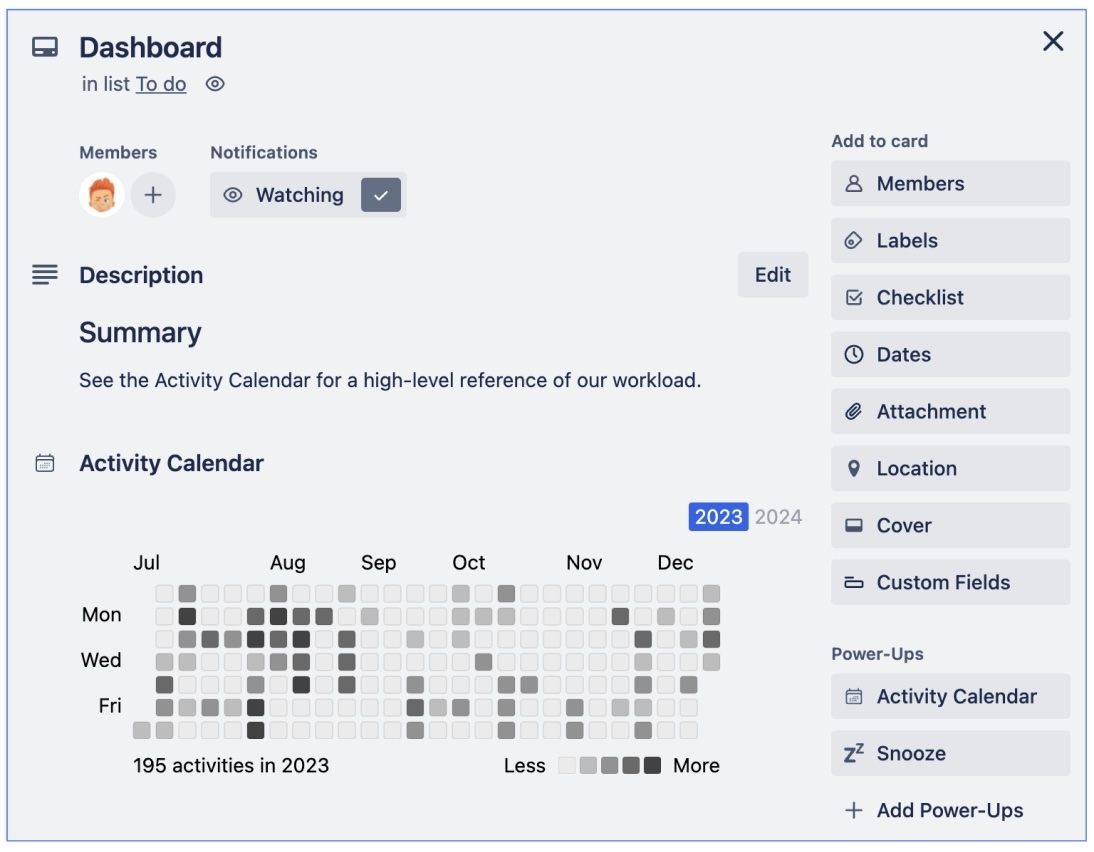Image resolution: width=1094 pixels, height=852 pixels.
Task: Add a Checklist to the card
Action: click(x=950, y=298)
